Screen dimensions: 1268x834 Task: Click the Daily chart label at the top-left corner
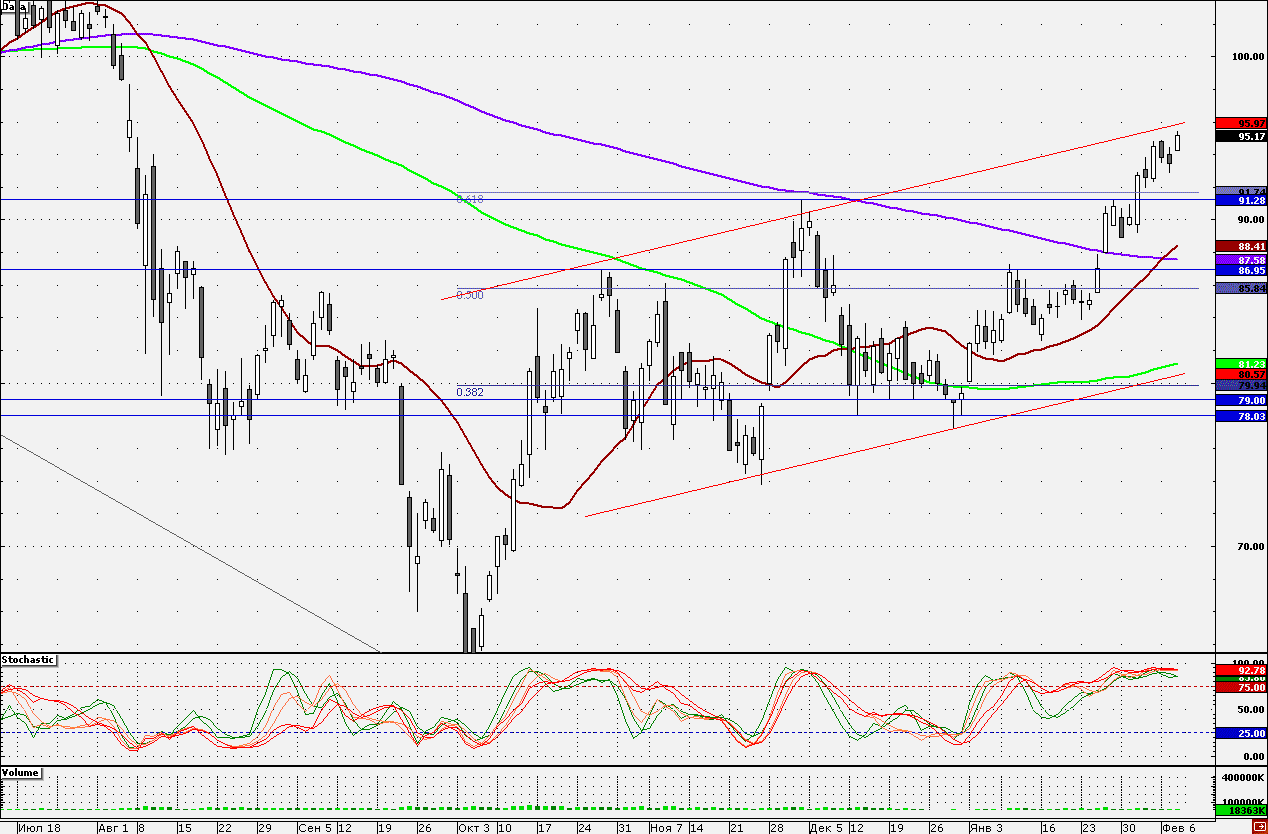coord(14,6)
